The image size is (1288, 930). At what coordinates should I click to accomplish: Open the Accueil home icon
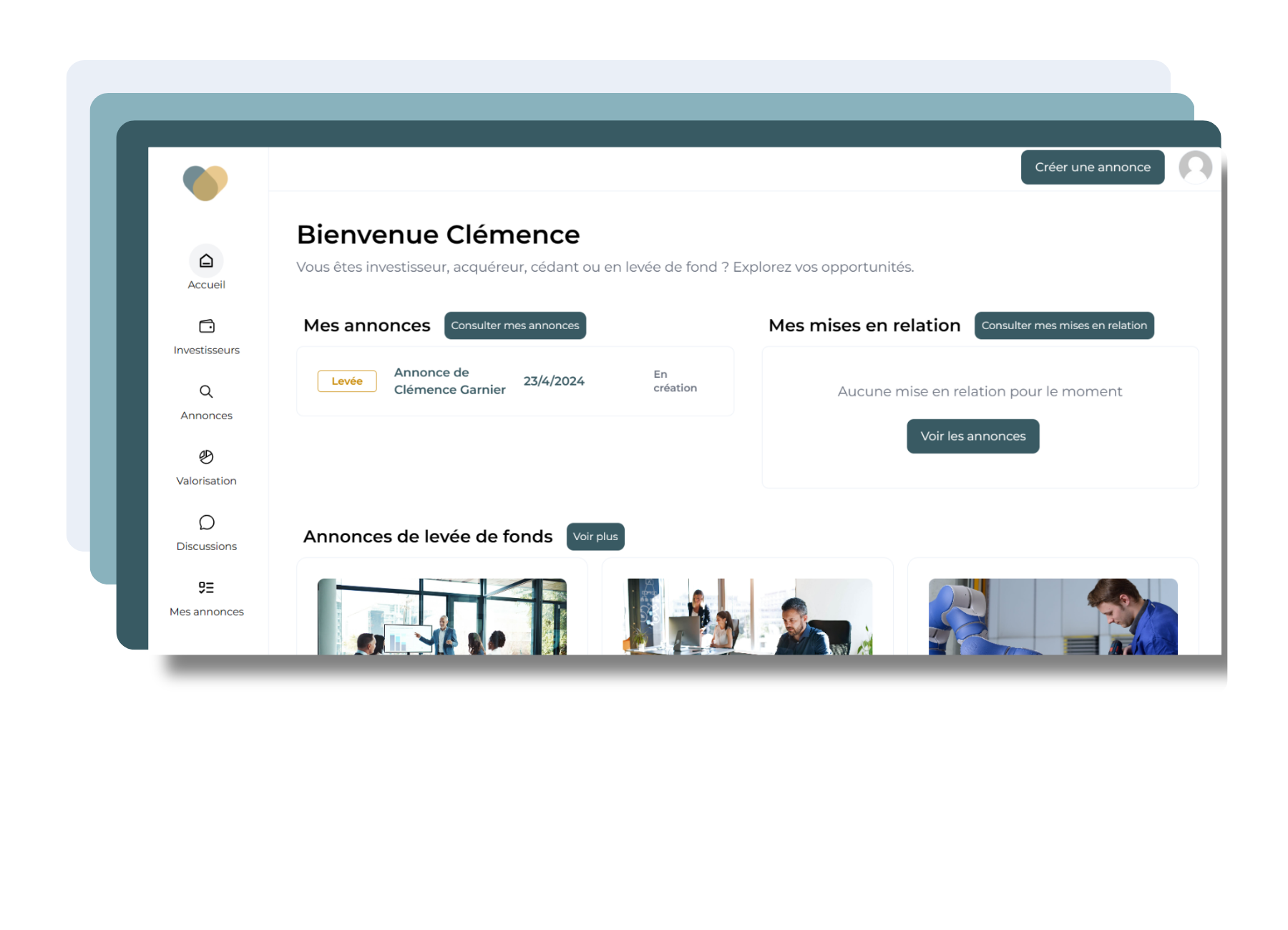(206, 260)
